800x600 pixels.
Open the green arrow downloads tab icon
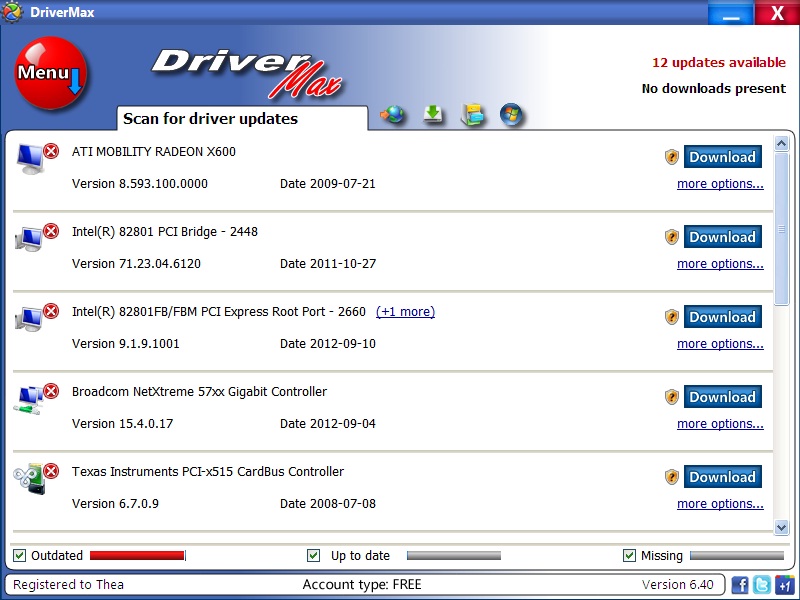tap(433, 114)
